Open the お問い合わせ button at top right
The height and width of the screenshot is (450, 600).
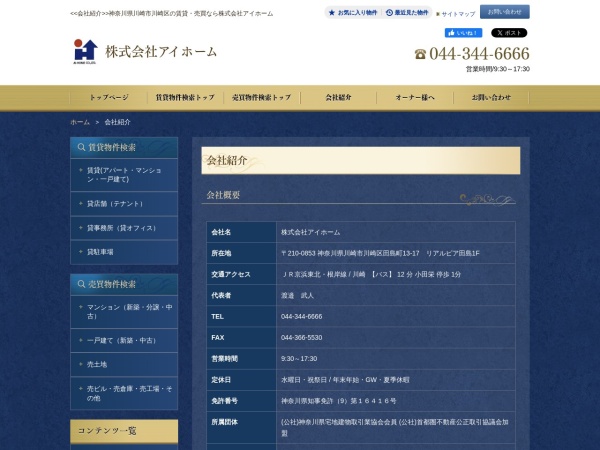505,12
